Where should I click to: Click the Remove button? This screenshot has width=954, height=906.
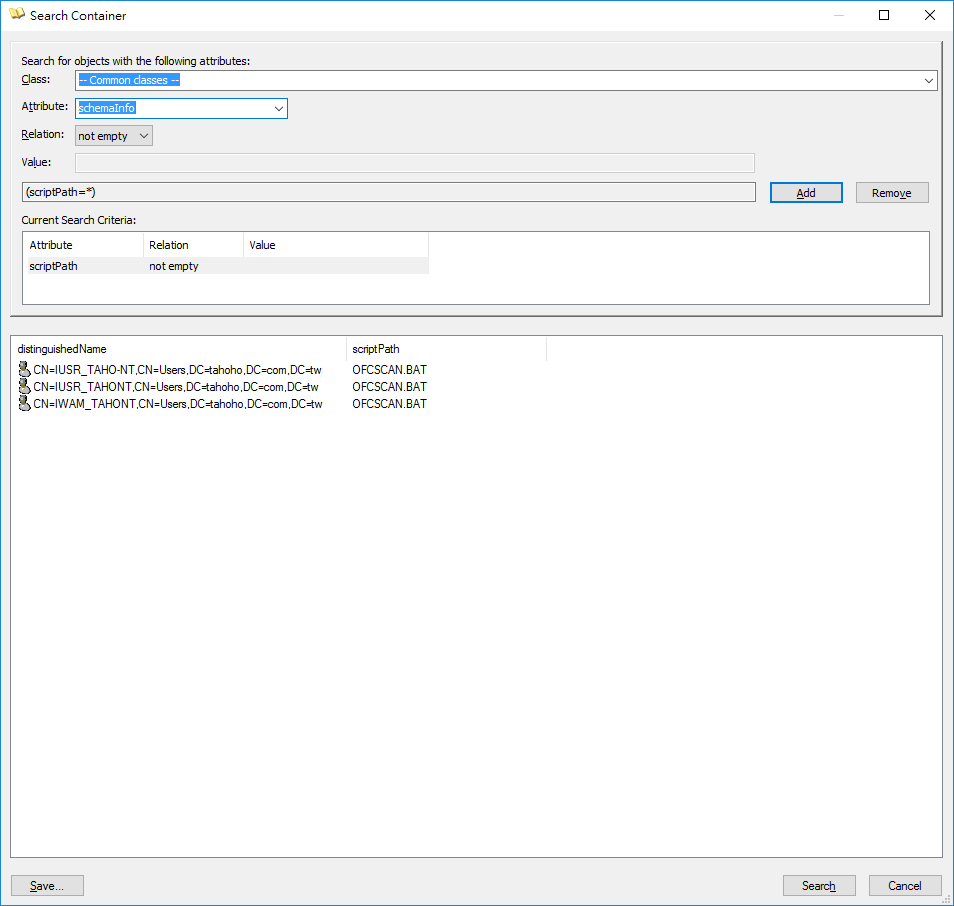(x=891, y=193)
